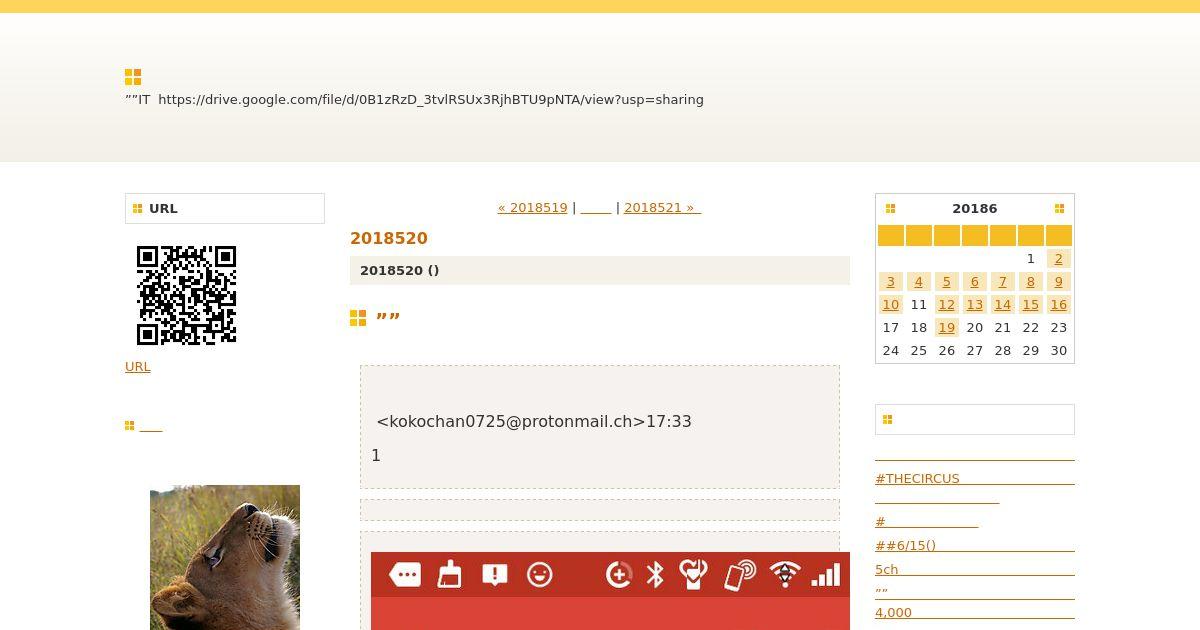
Task: Click the heart health icon in the embedded screenshot
Action: (693, 575)
